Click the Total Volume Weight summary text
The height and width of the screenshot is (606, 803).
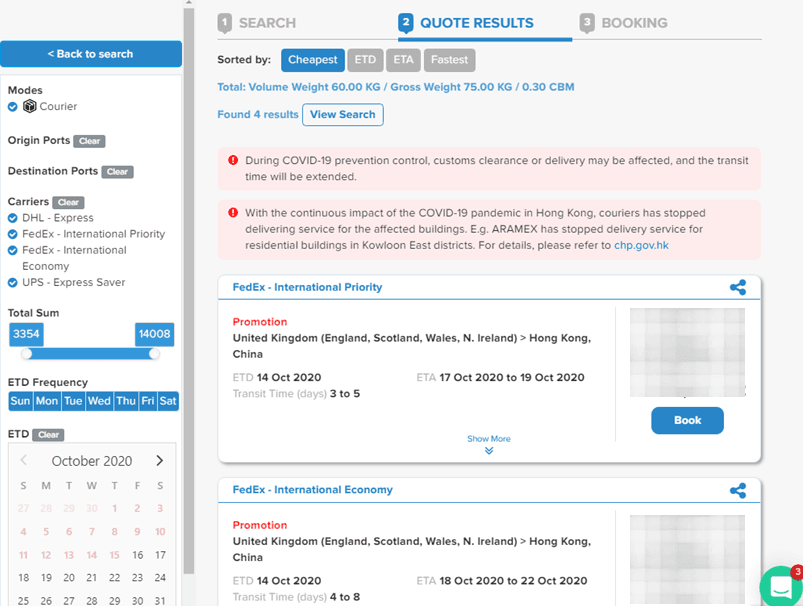pos(395,87)
